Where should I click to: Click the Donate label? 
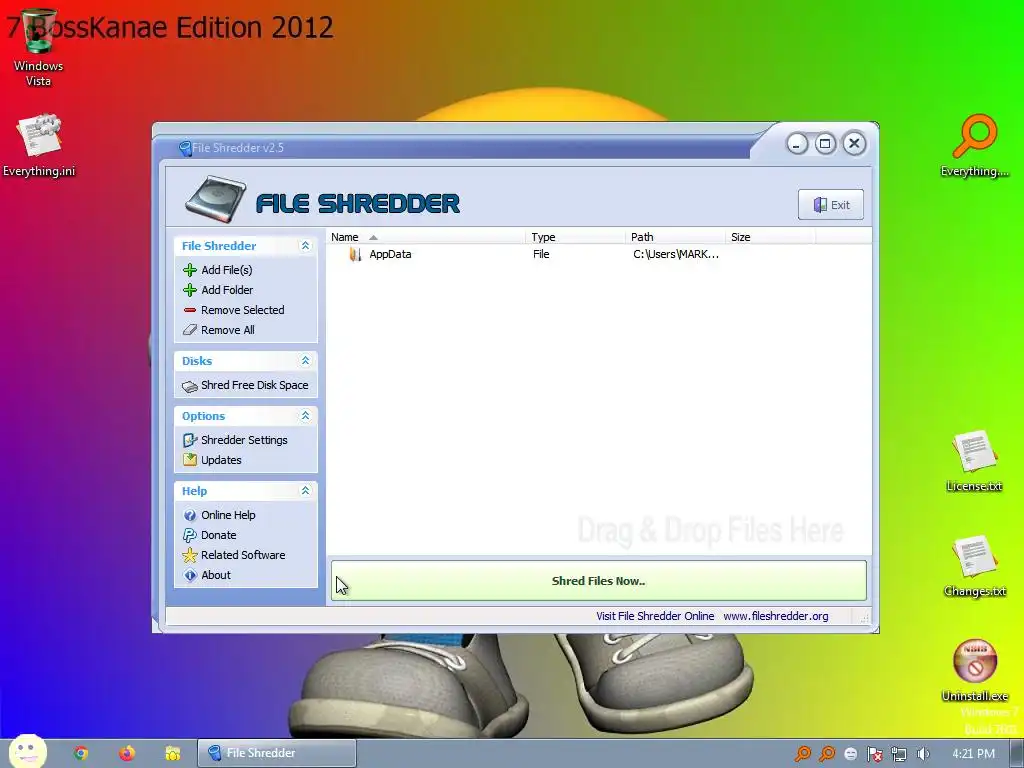click(x=219, y=535)
